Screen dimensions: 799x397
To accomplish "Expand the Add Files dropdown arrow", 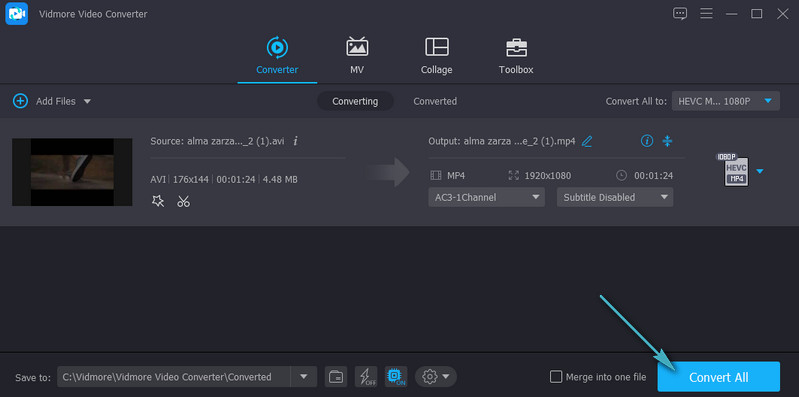I will [87, 101].
